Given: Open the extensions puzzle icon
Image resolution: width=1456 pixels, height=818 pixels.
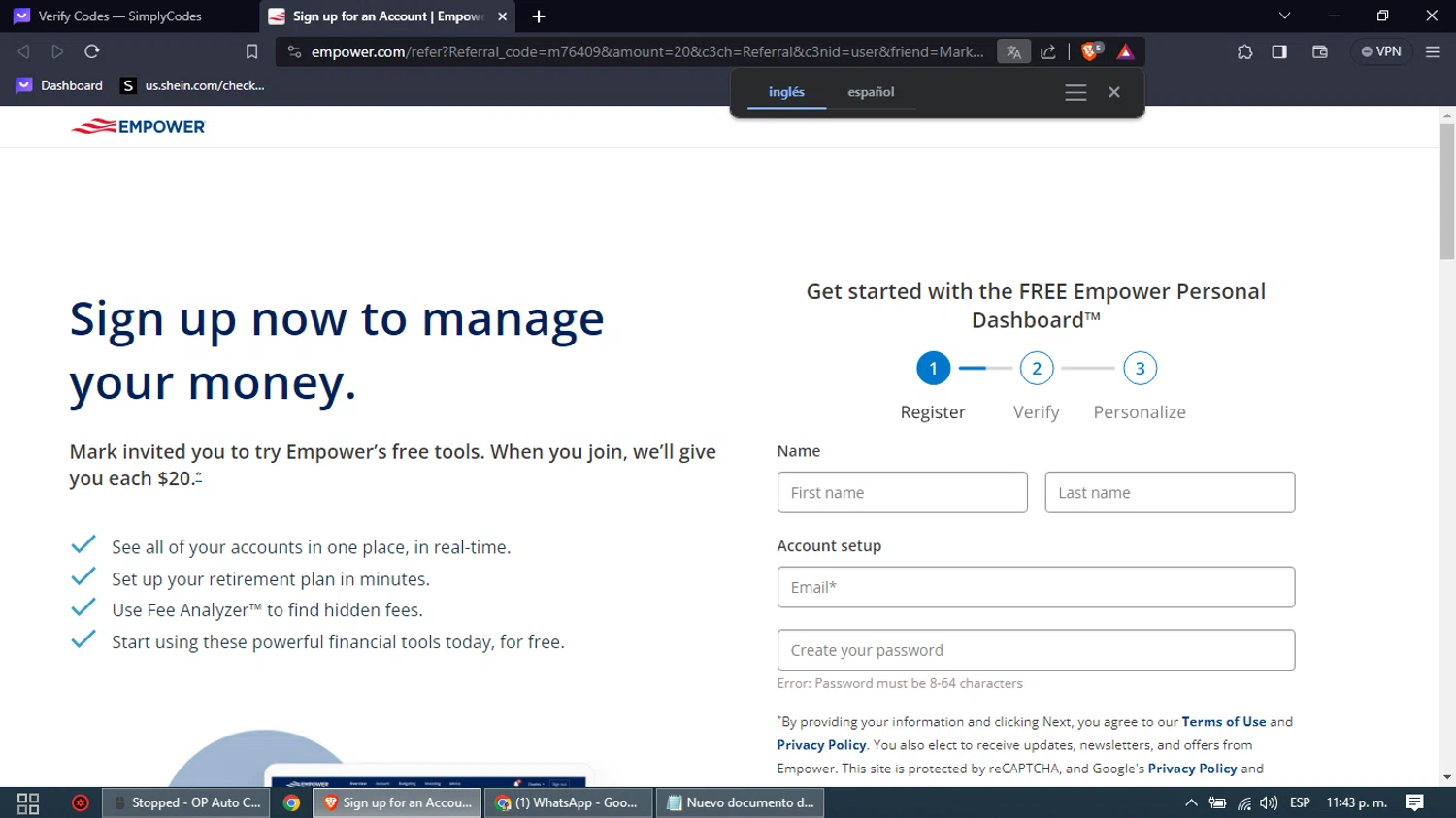Looking at the screenshot, I should [x=1244, y=51].
